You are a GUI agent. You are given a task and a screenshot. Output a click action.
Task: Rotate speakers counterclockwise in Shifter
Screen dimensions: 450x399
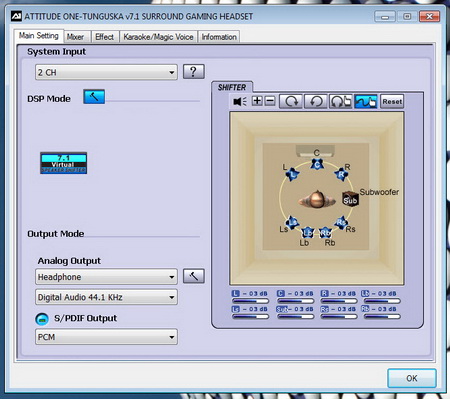click(x=316, y=101)
